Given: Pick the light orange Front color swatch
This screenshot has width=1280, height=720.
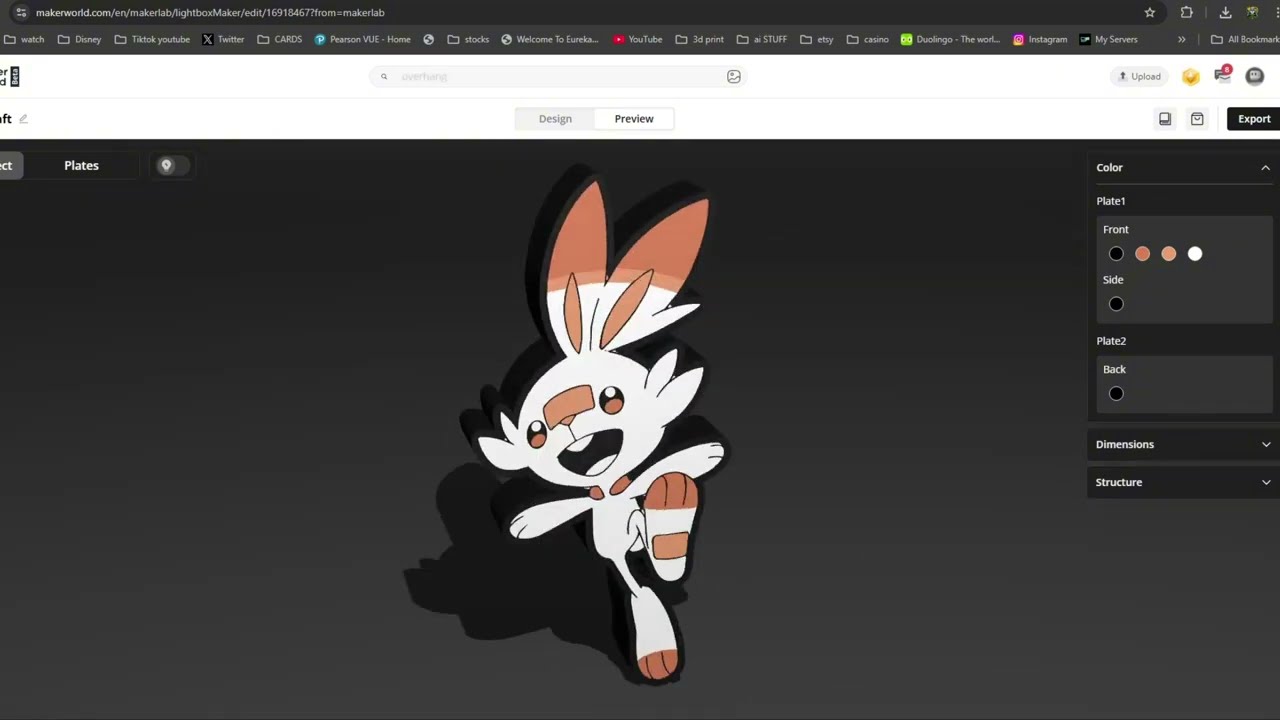Looking at the screenshot, I should pos(1169,254).
